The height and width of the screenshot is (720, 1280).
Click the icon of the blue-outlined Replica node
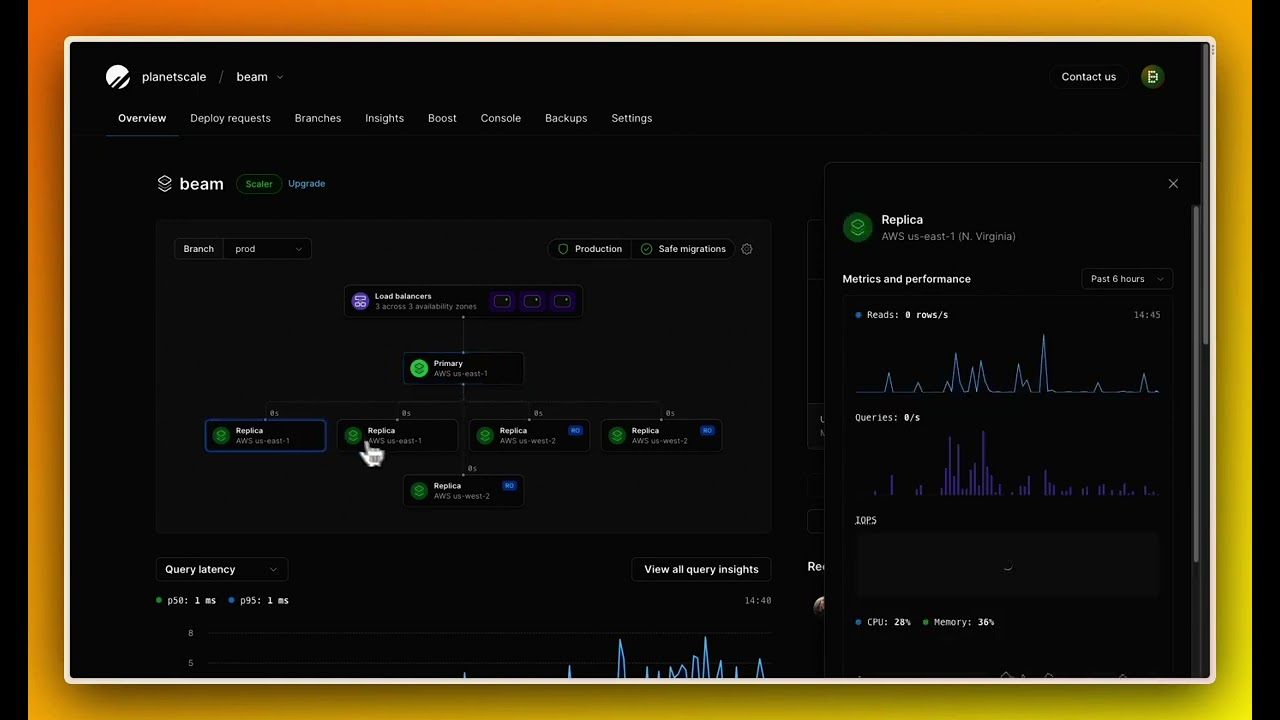tap(221, 435)
